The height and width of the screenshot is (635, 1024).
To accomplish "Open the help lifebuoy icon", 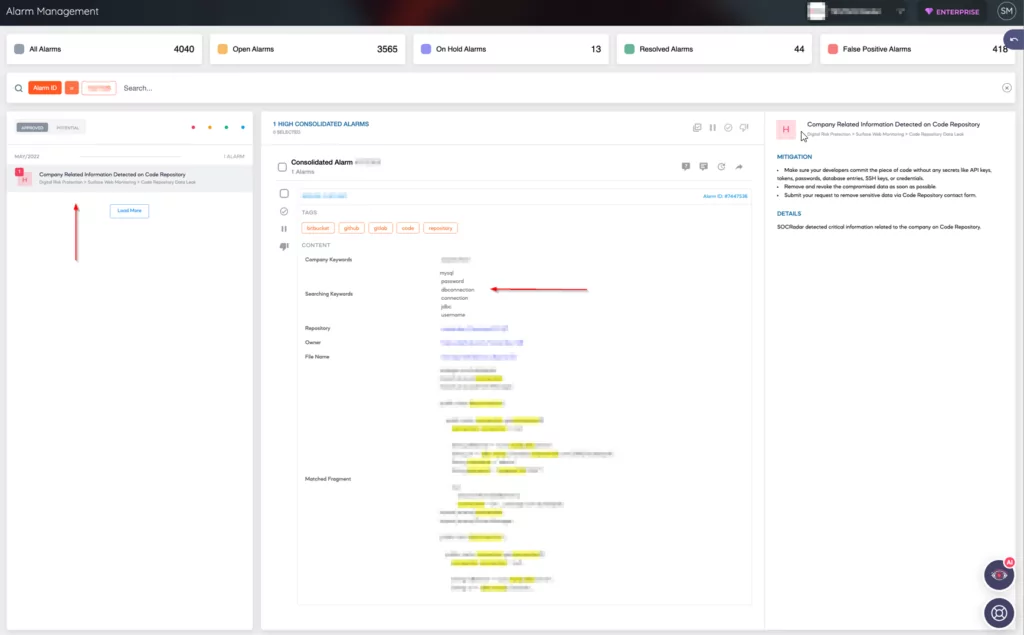I will (999, 613).
